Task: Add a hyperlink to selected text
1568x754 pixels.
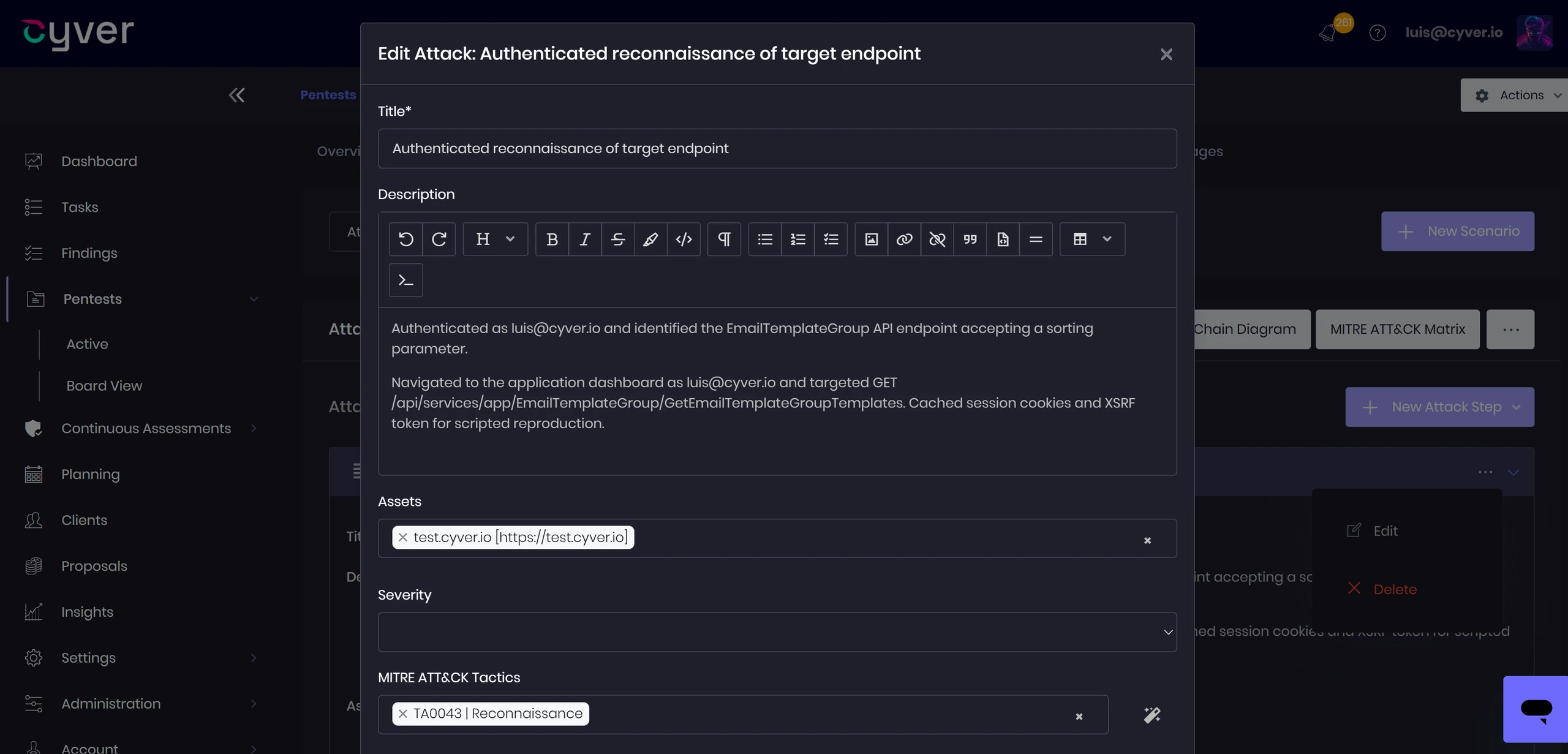Action: pyautogui.click(x=905, y=239)
